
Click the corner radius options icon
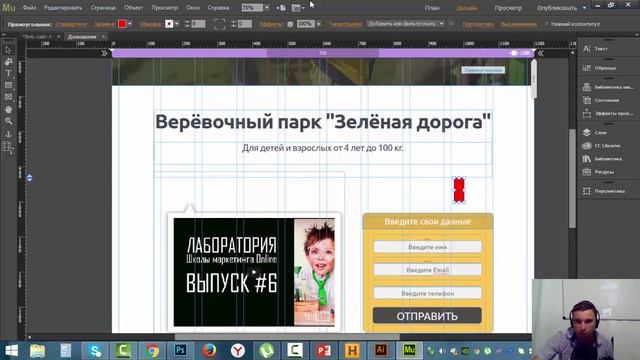point(219,24)
